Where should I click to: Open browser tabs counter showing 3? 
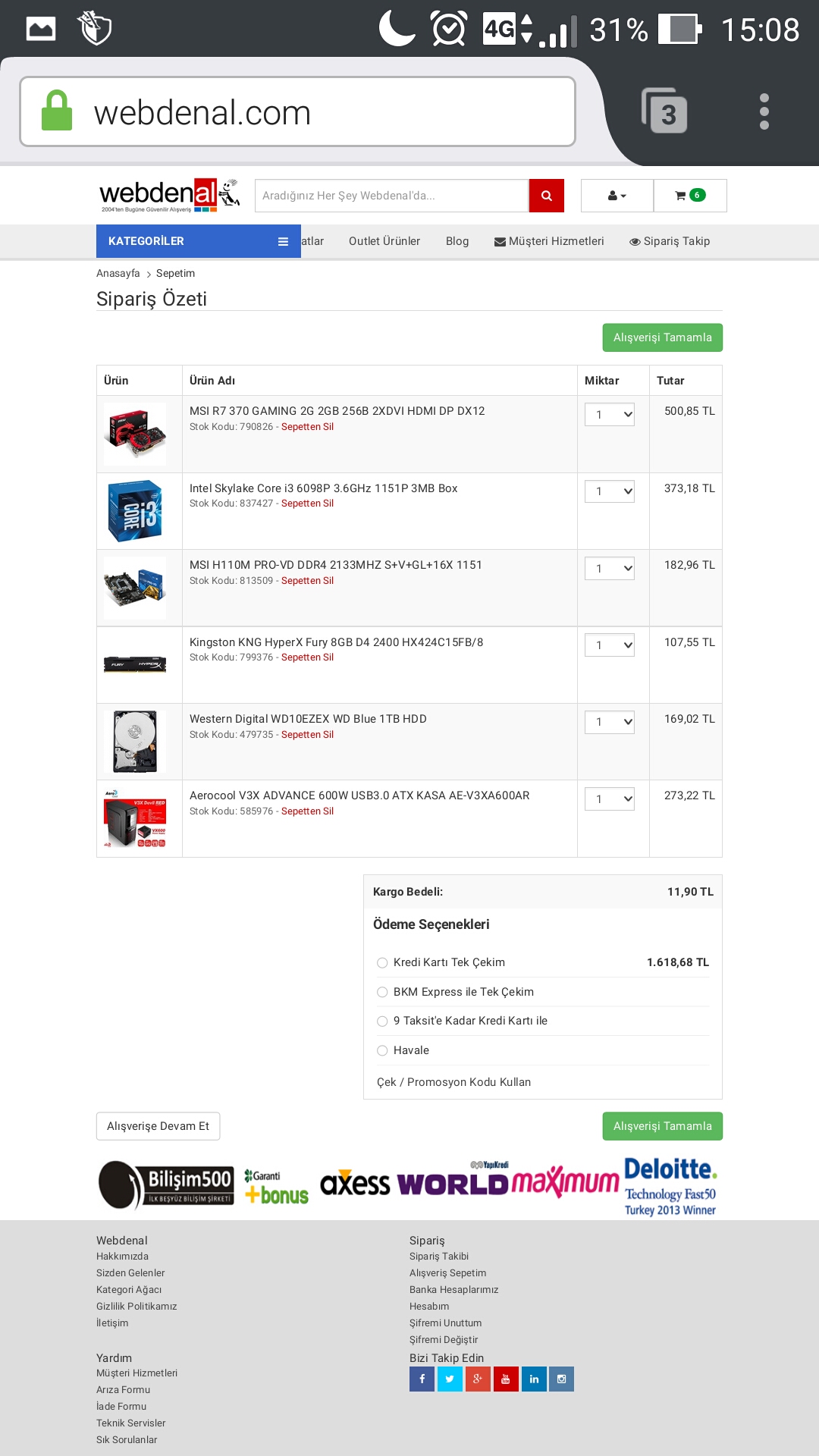point(664,111)
